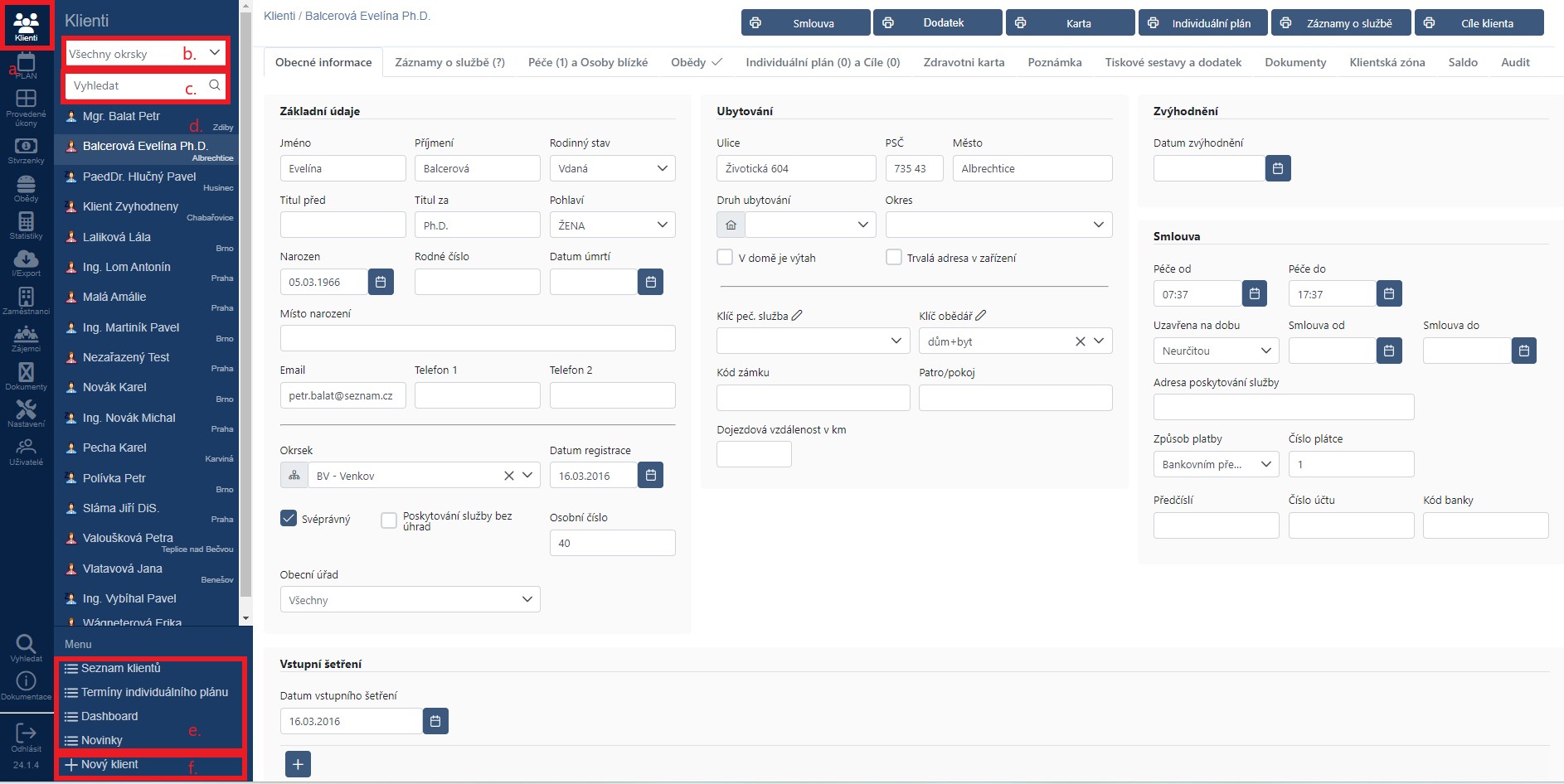The image size is (1564, 784).
Task: Expand the Rodinný stav dropdown
Action: [x=612, y=168]
